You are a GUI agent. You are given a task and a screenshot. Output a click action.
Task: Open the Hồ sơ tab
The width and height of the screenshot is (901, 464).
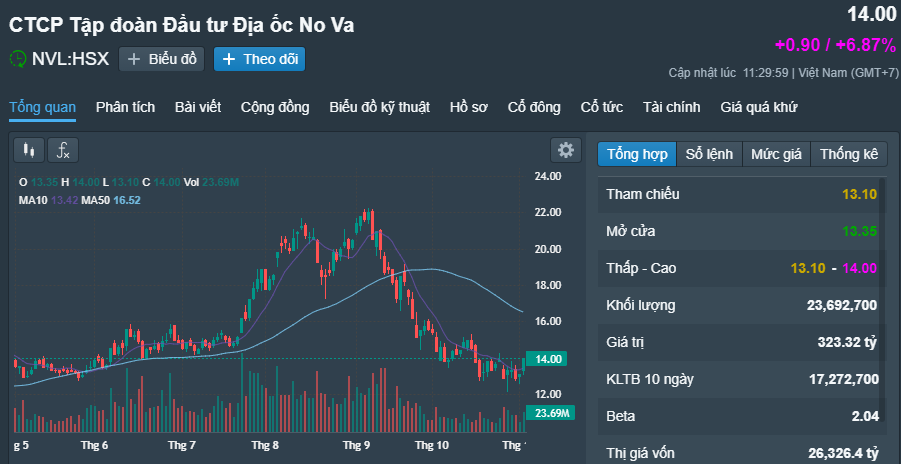point(469,107)
